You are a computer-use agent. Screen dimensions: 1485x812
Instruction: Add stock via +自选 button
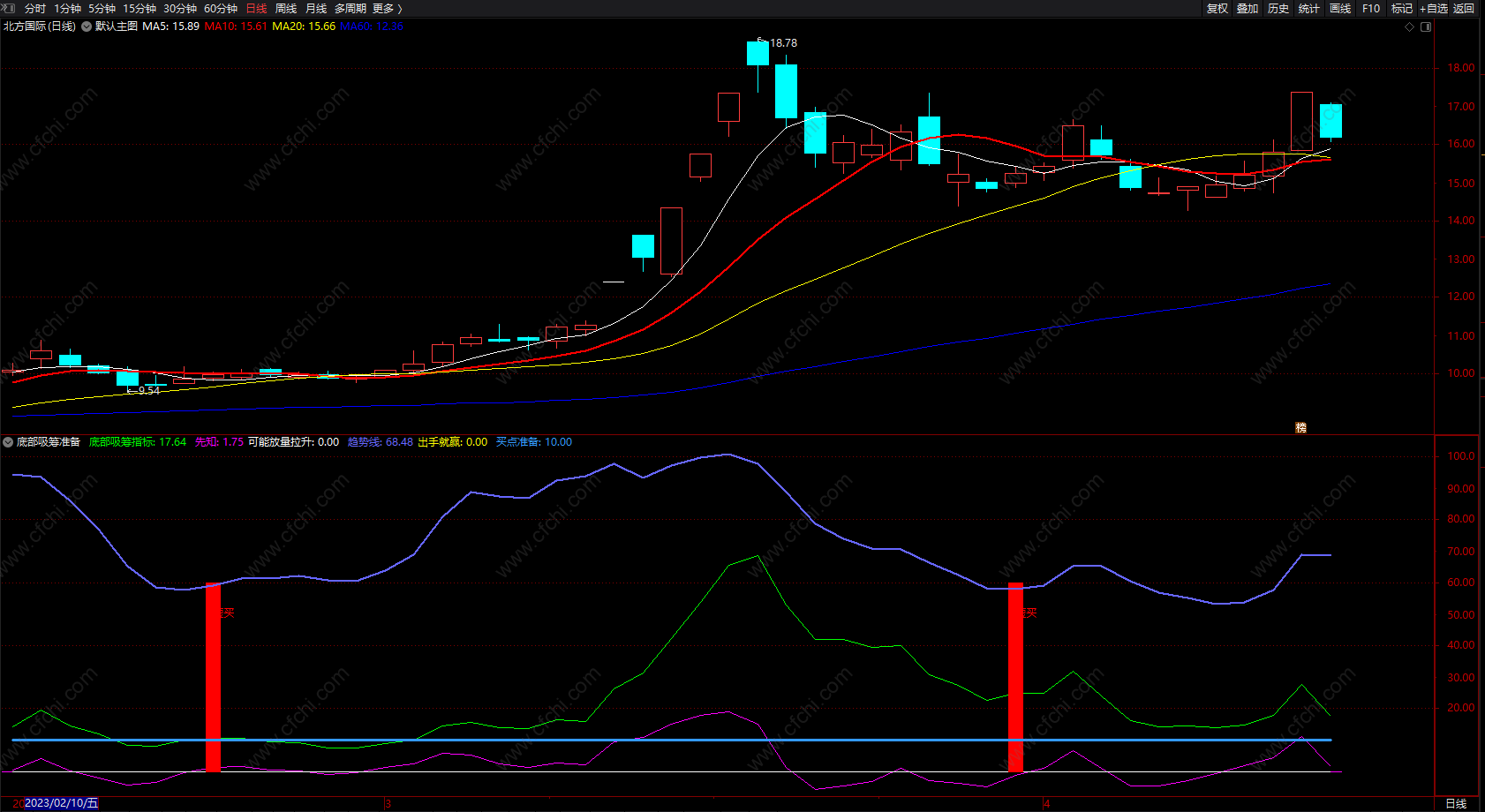1434,8
